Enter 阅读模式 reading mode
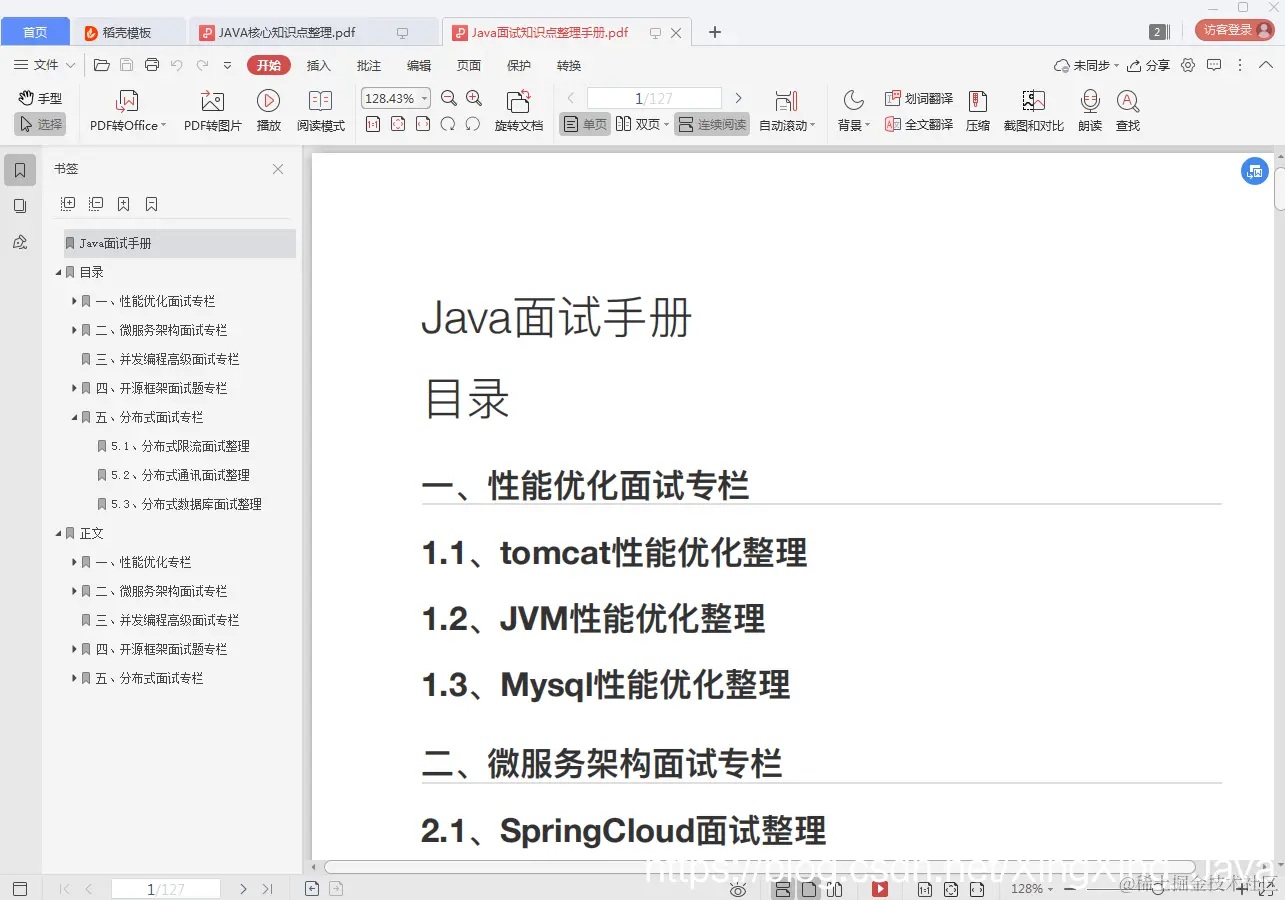The height and width of the screenshot is (900, 1285). click(321, 110)
